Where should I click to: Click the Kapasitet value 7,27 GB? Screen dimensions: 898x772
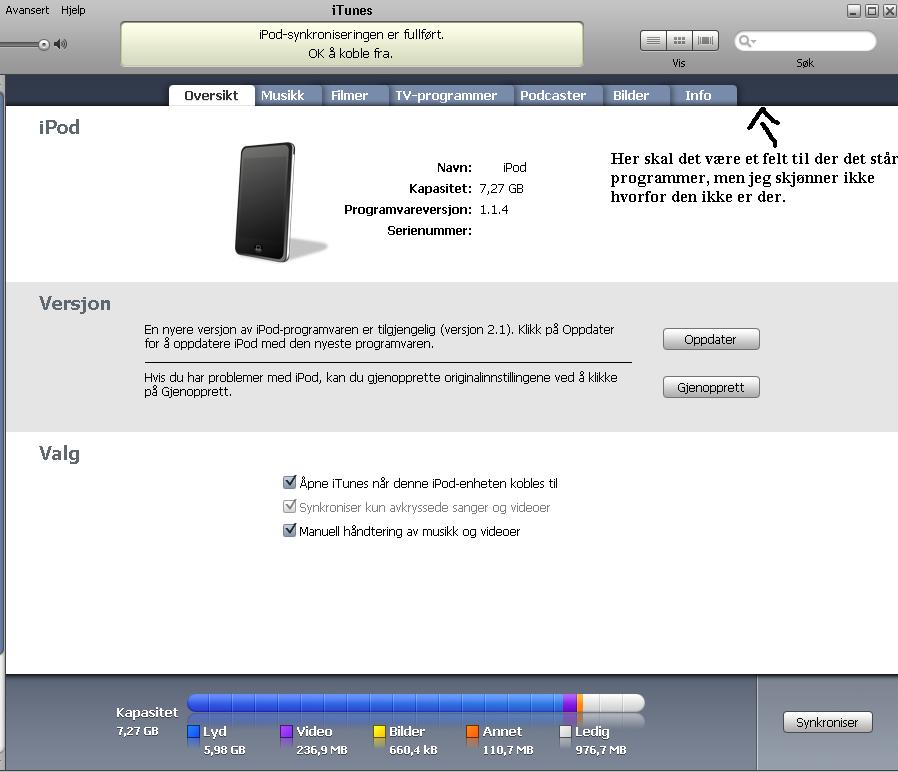pyautogui.click(x=501, y=188)
